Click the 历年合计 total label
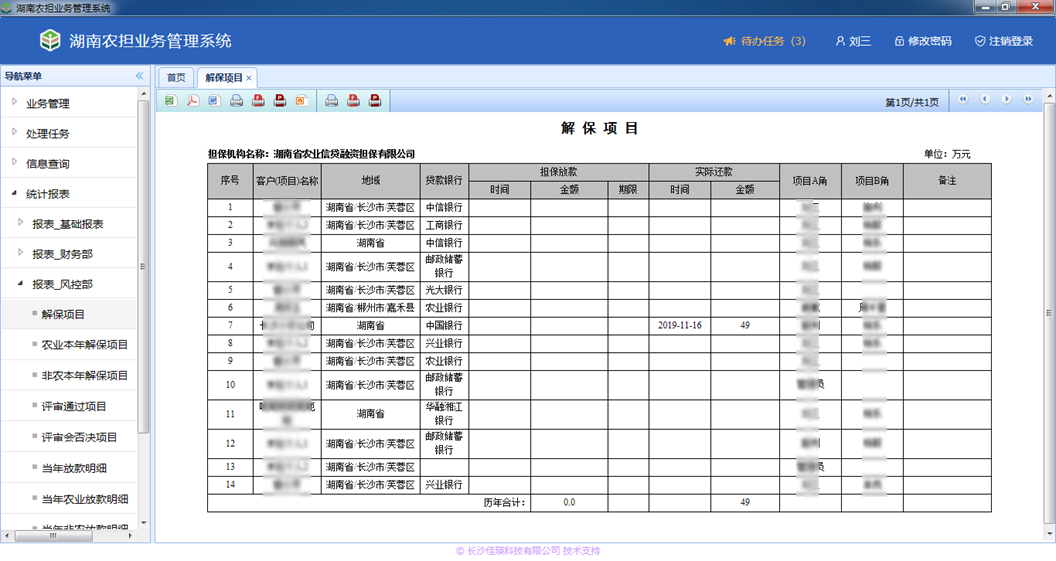The image size is (1056, 561). point(504,502)
